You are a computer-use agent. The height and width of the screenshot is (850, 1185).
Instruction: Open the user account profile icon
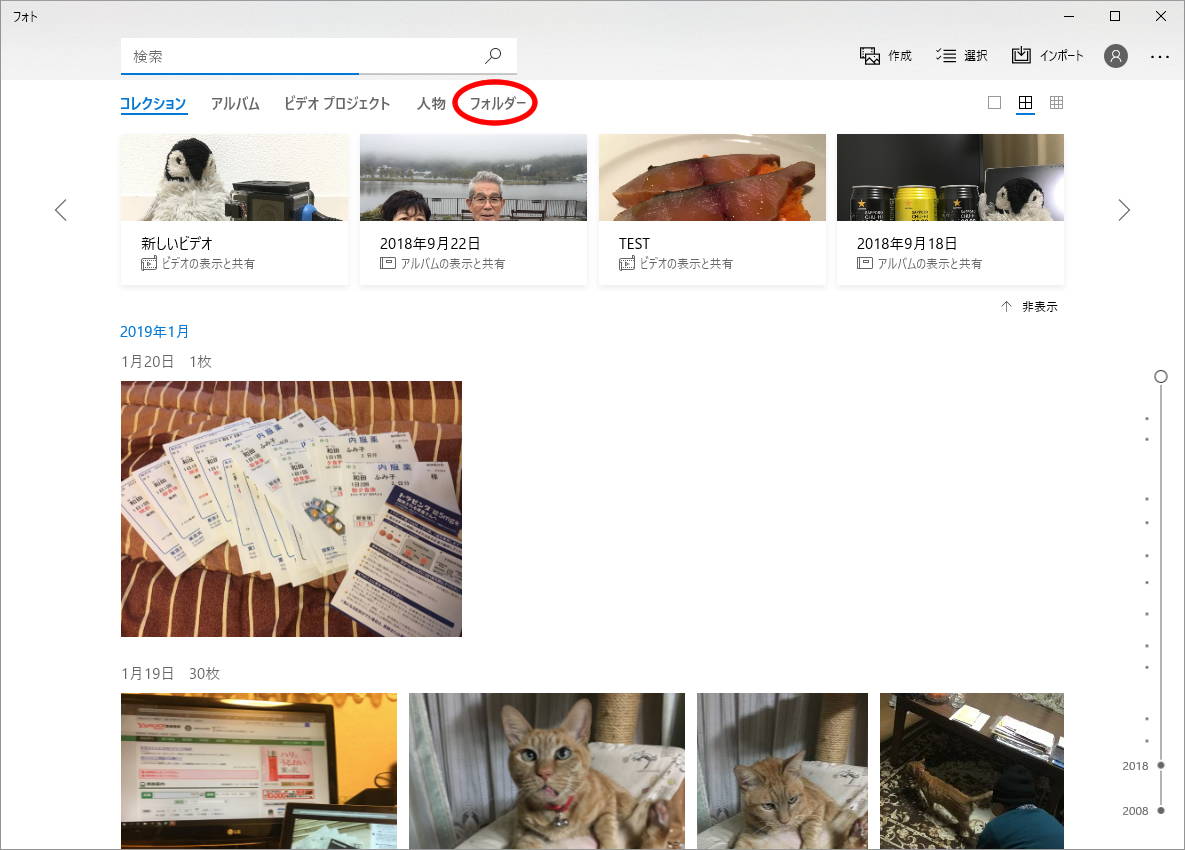tap(1115, 56)
